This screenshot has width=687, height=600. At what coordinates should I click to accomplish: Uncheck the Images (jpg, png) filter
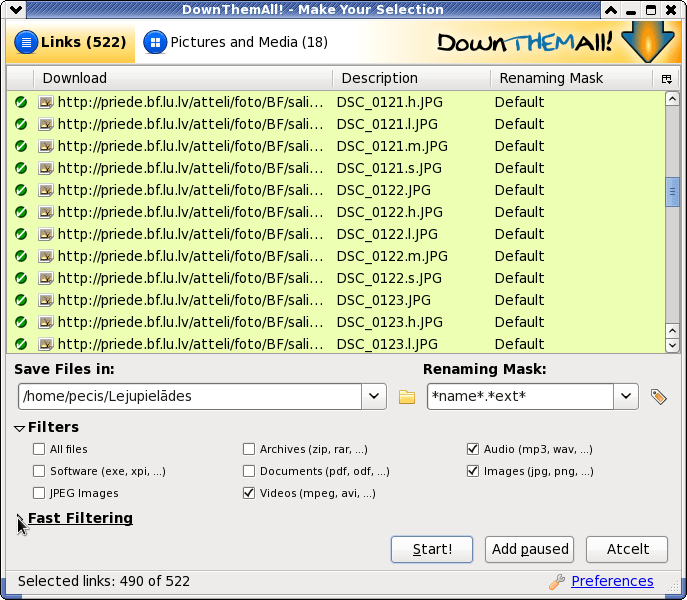click(473, 471)
